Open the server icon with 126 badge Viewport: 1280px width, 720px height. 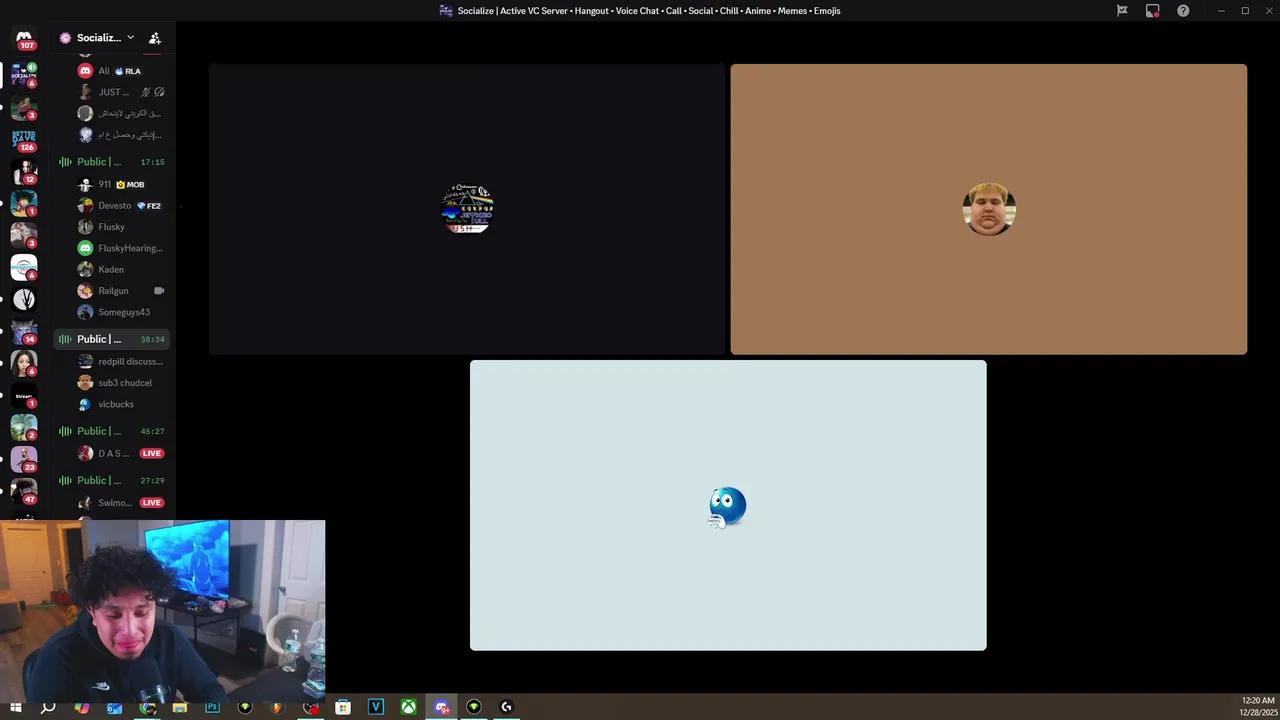pos(24,139)
